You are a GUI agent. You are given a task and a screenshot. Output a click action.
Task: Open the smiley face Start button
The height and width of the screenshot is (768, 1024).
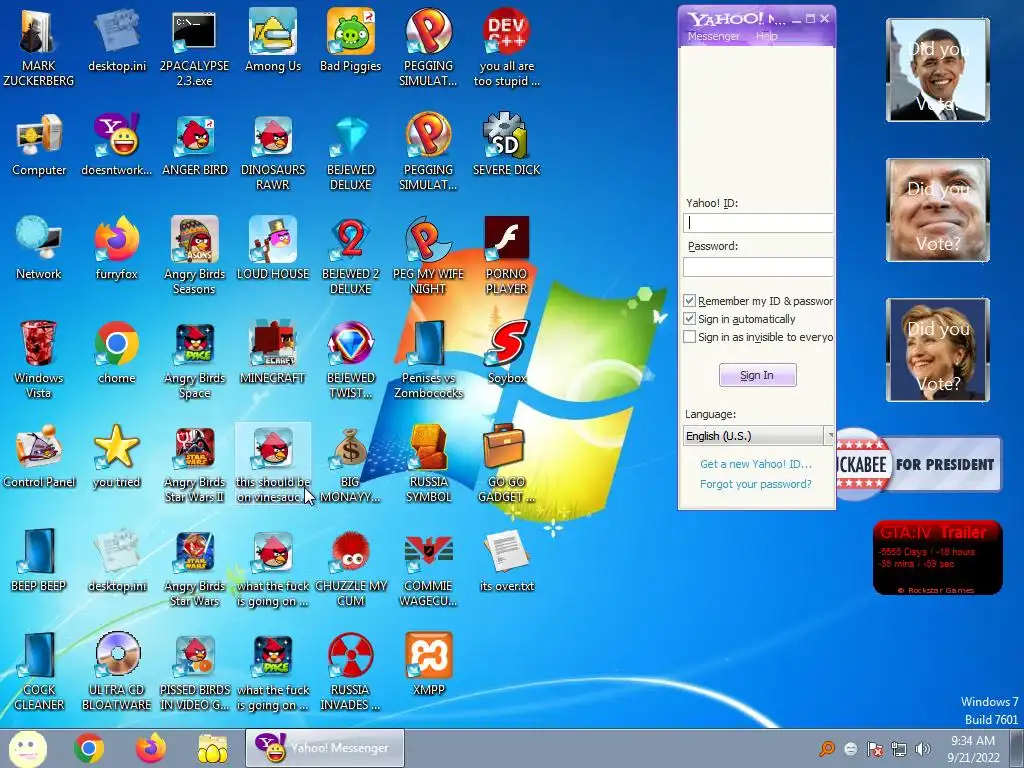(28, 748)
